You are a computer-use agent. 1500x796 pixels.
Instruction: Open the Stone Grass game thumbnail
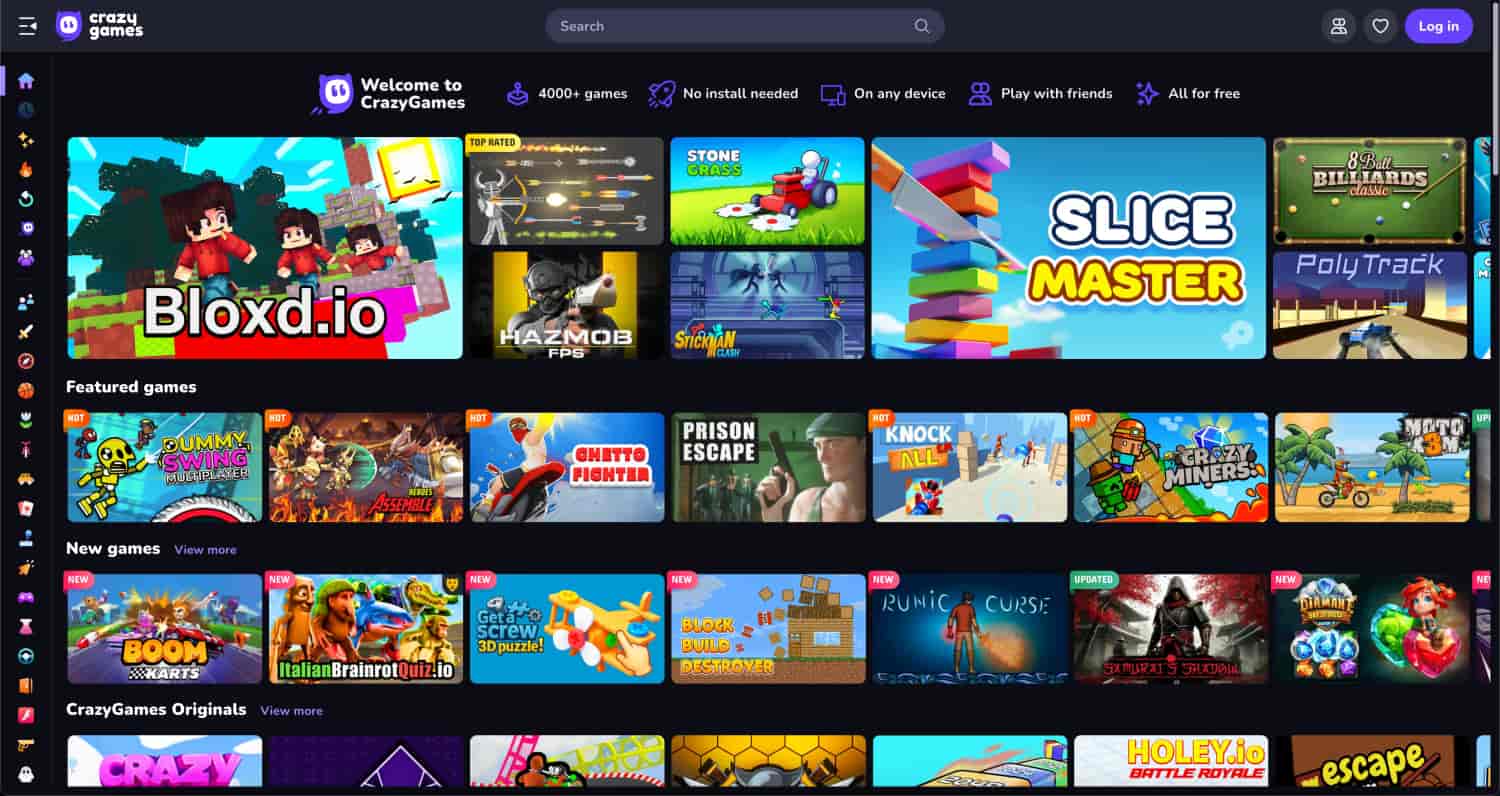[767, 191]
